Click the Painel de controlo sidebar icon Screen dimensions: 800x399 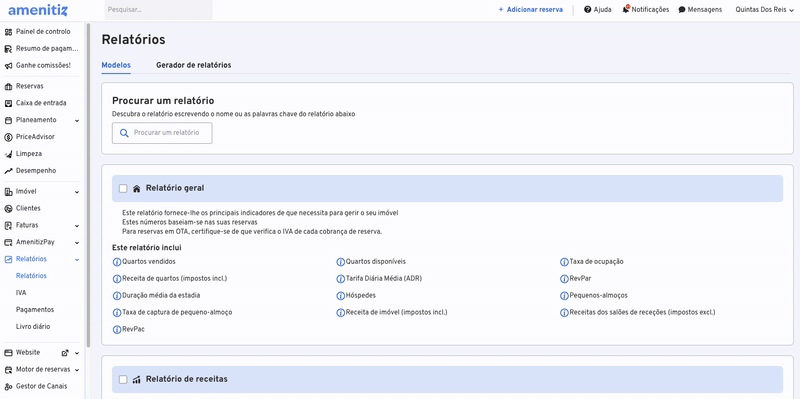[x=8, y=32]
